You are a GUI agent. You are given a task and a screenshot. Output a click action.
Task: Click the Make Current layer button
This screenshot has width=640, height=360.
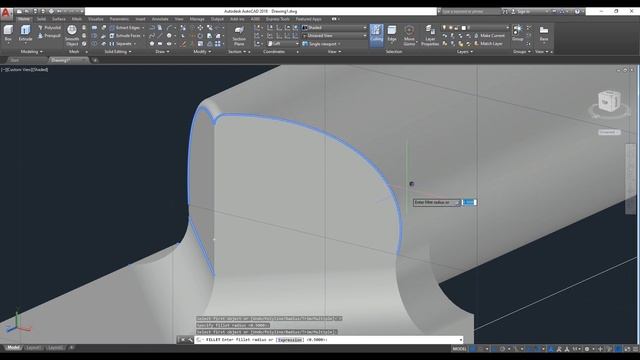489,36
